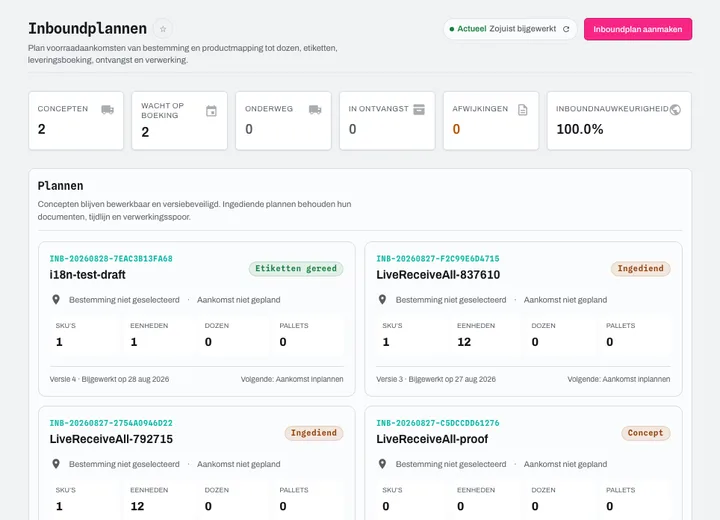This screenshot has height=520, width=720.
Task: Click the Dozen value in LiveReceiveAll-837610 card
Action: point(535,342)
